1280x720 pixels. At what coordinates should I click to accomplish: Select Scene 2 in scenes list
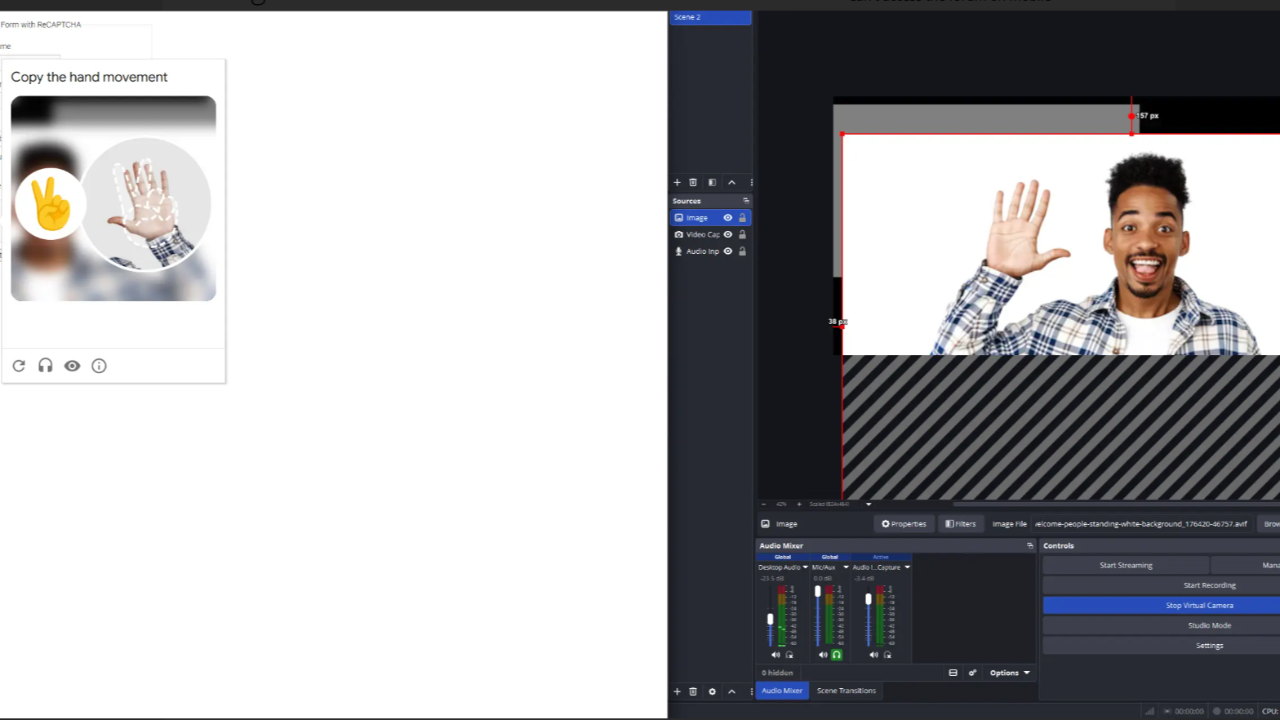coord(710,17)
